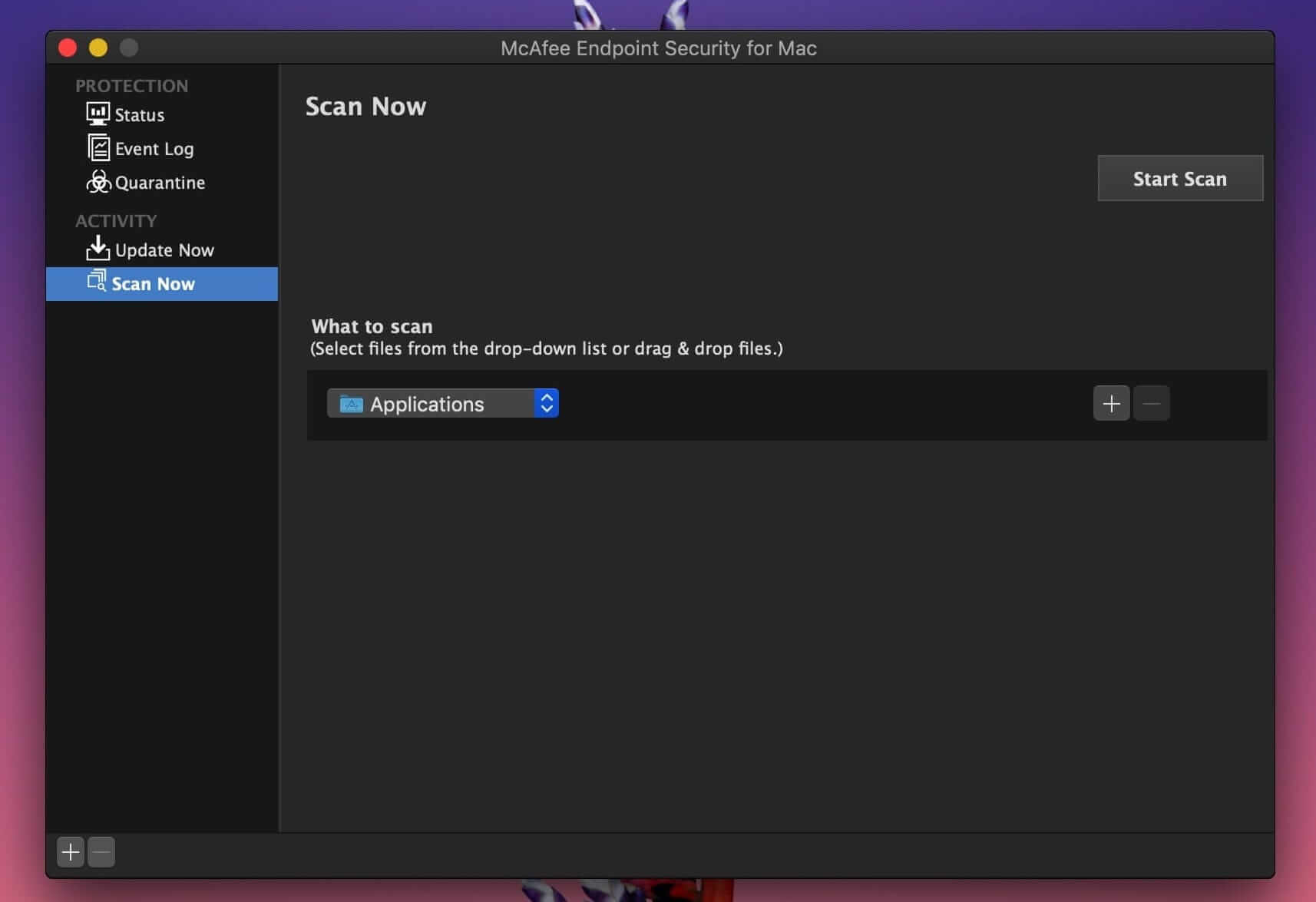Screen dimensions: 1316x902
Task: Remove scan location with minus button
Action: (1151, 404)
